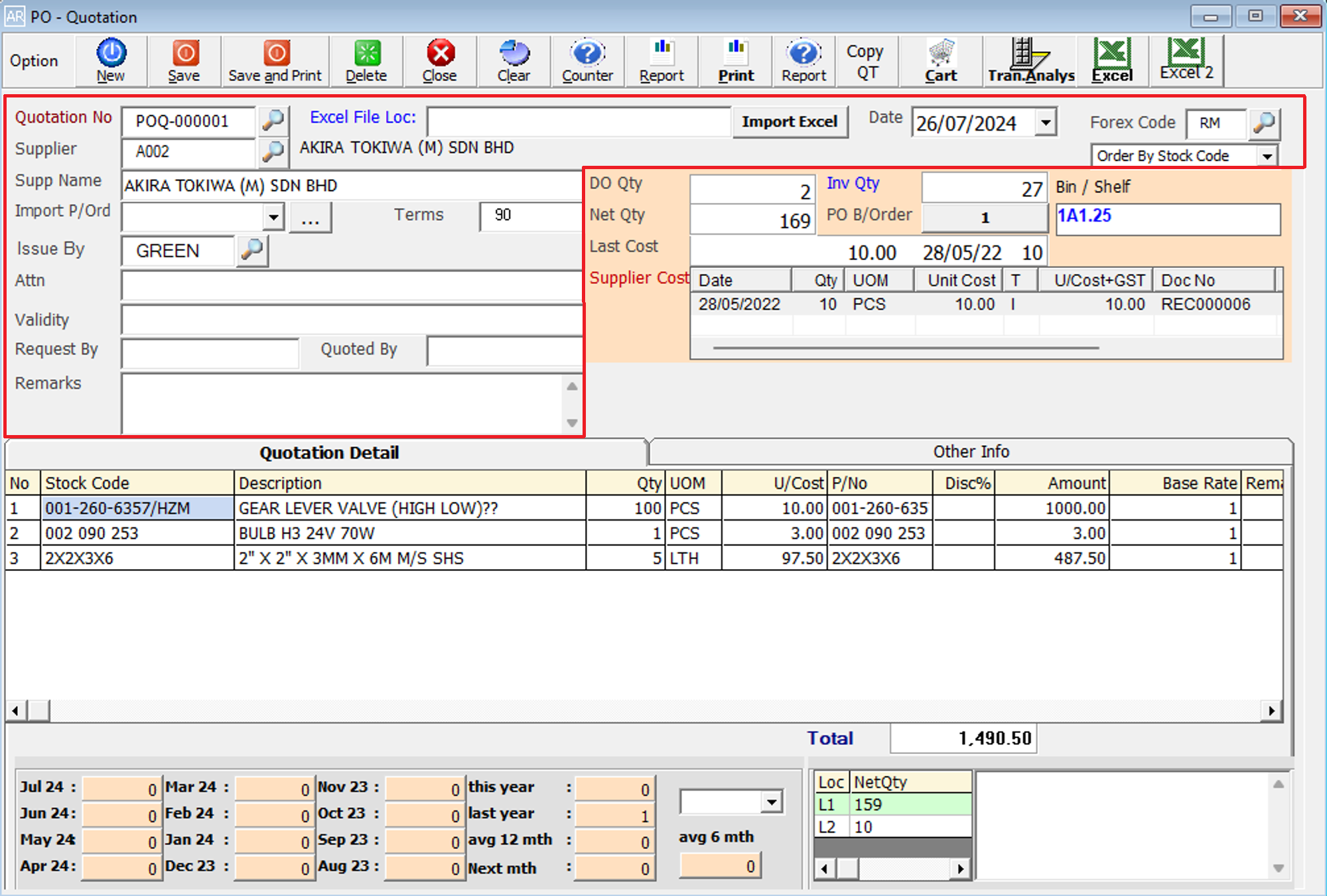Click the U/Cost column header

[x=775, y=483]
